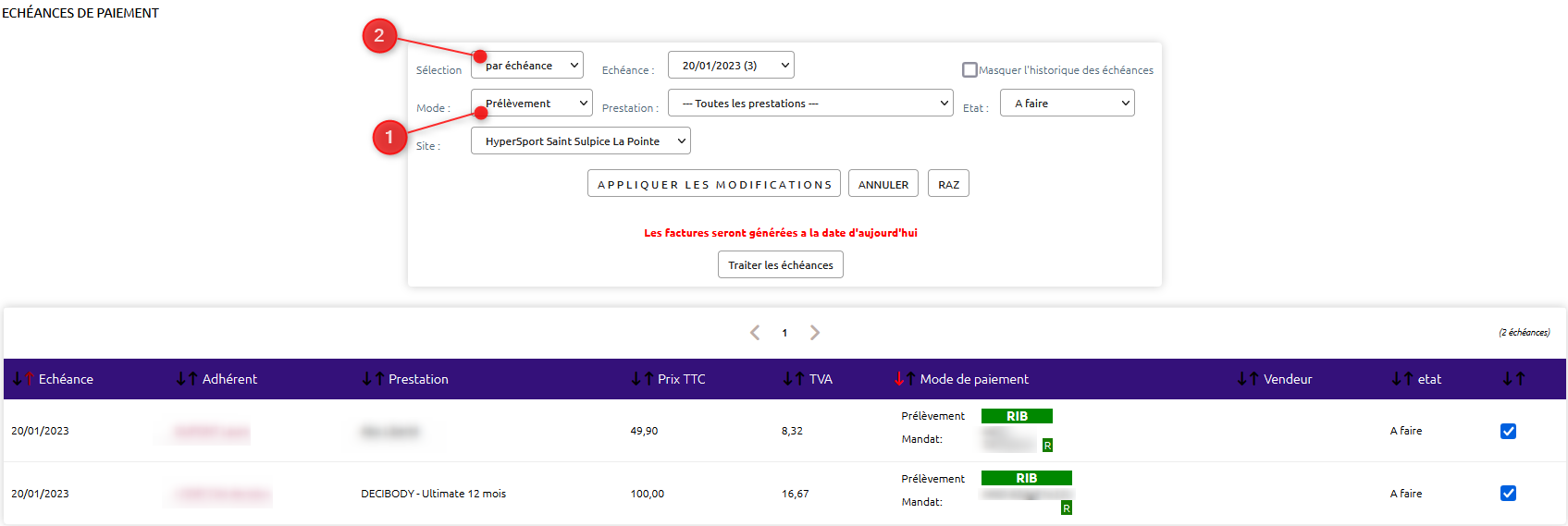Screen dimensions: 1568x526
Task: Click ECHÉANCES DE PAIEMENT page heading
Action: pos(80,13)
